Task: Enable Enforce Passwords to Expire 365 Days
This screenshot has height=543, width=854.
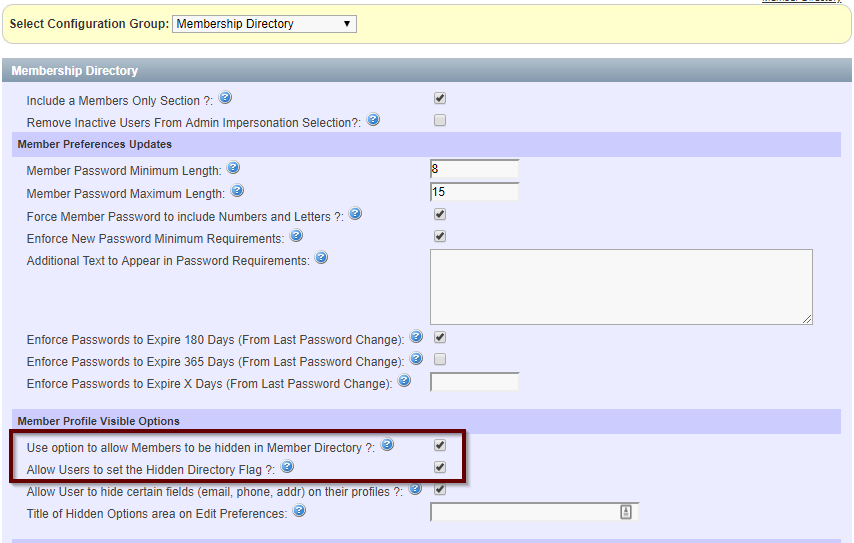Action: (x=440, y=359)
